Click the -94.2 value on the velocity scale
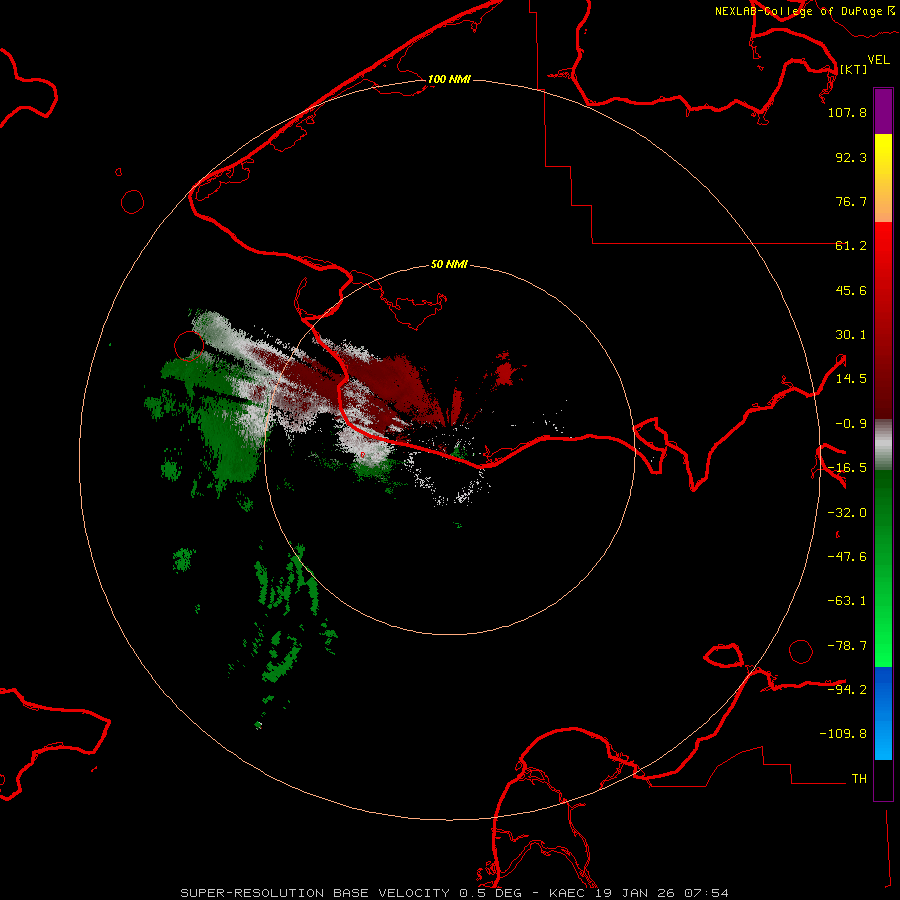900x900 pixels. [847, 689]
